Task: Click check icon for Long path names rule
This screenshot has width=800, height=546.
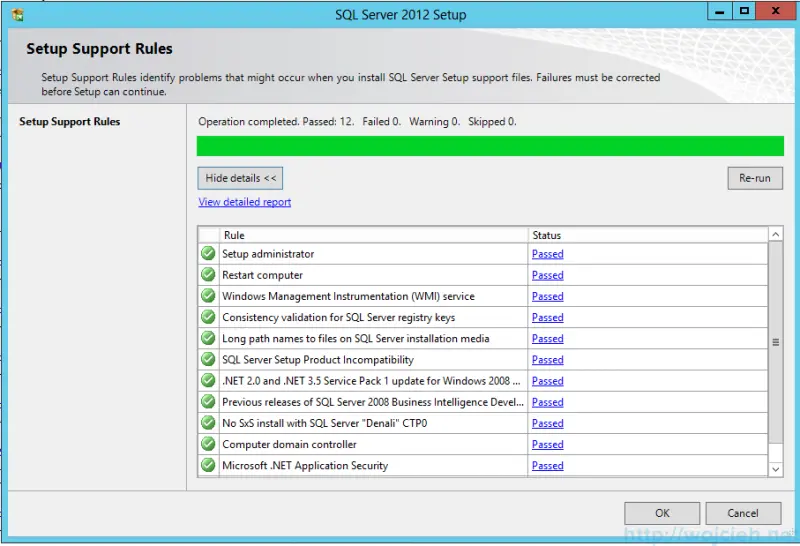Action: pyautogui.click(x=208, y=338)
